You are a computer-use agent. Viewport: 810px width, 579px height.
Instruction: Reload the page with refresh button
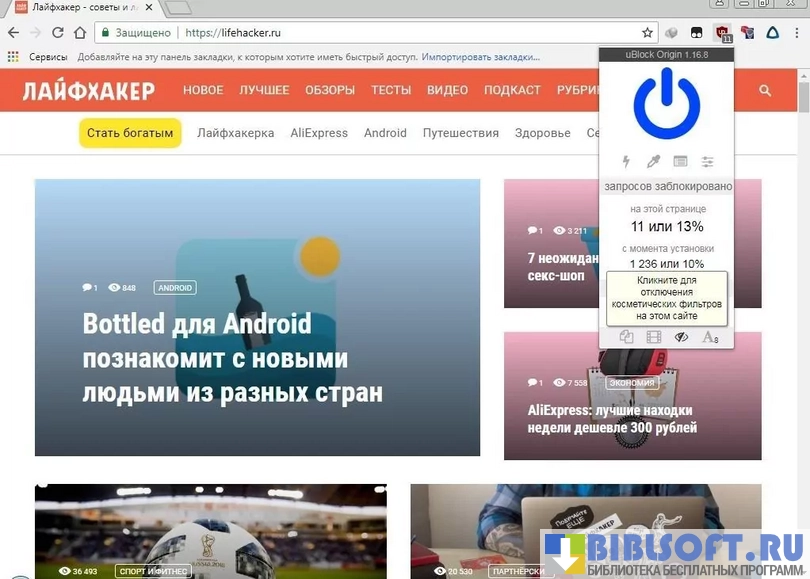coord(57,33)
